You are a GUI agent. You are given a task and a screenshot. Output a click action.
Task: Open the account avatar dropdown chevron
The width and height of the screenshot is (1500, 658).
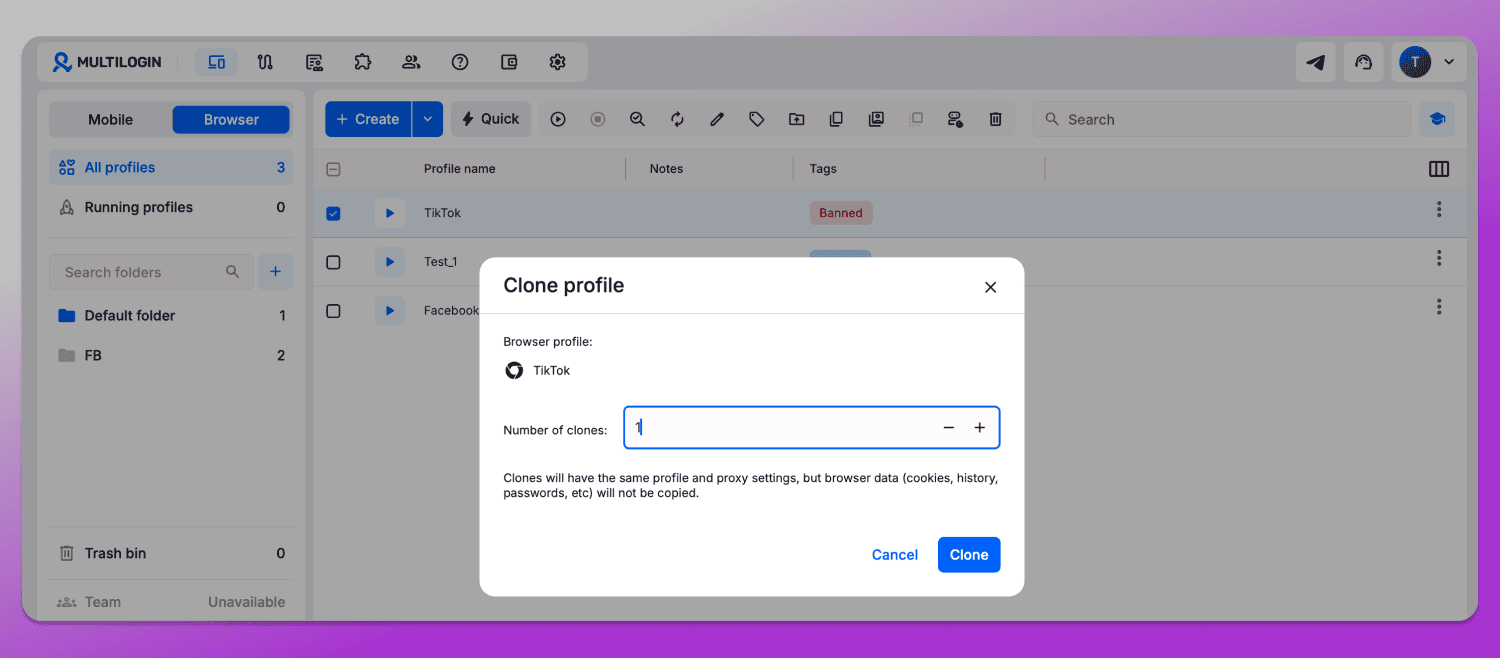pyautogui.click(x=1449, y=62)
